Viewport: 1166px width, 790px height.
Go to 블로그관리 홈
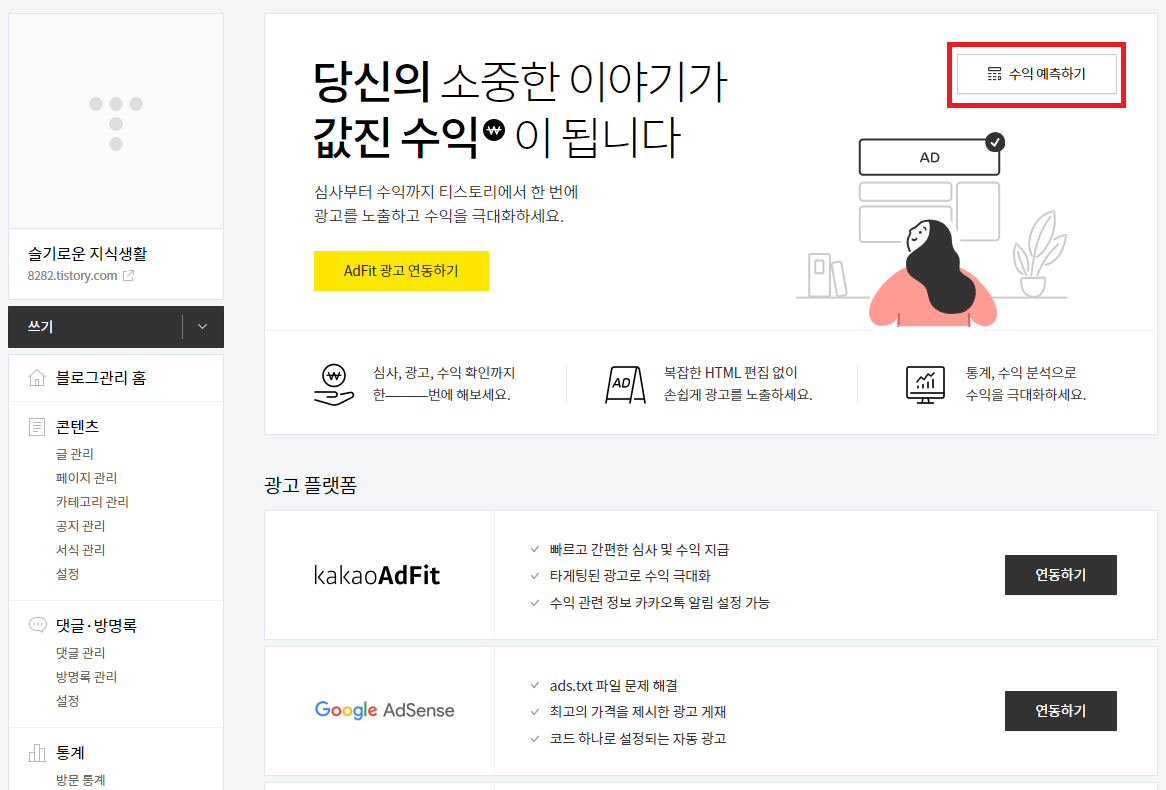(x=101, y=378)
